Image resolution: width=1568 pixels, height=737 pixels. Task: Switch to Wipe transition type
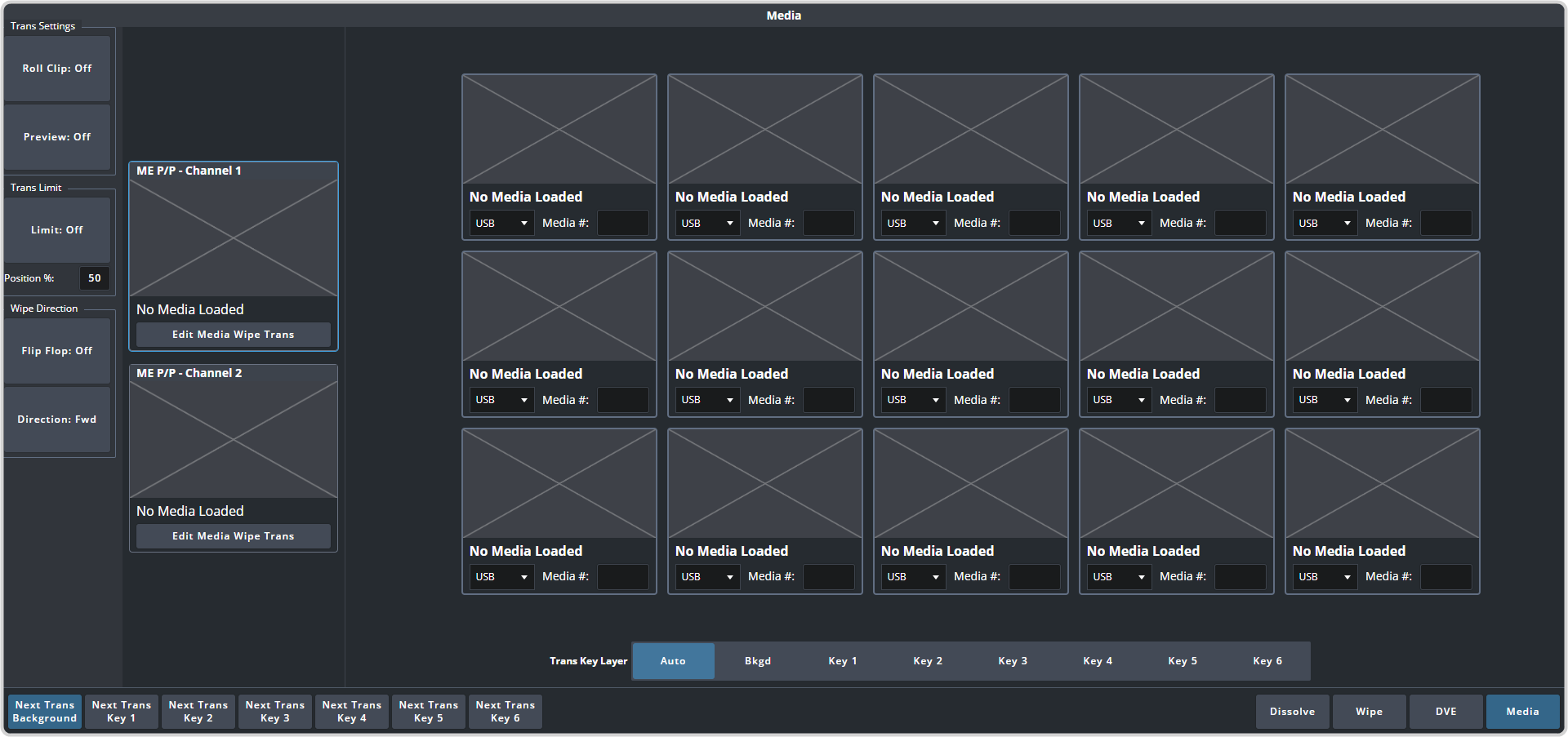coord(1370,712)
